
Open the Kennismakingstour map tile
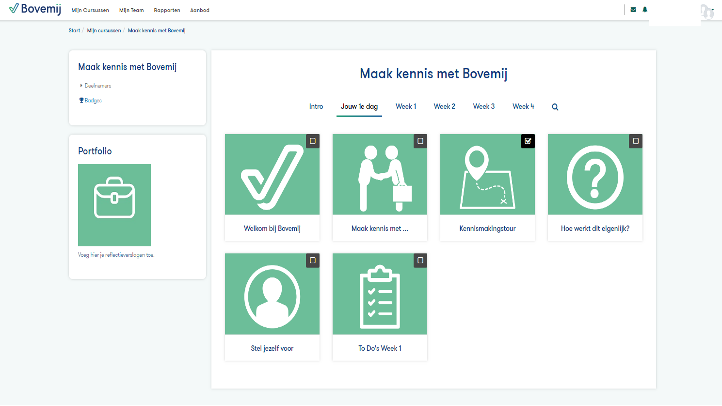(x=487, y=175)
